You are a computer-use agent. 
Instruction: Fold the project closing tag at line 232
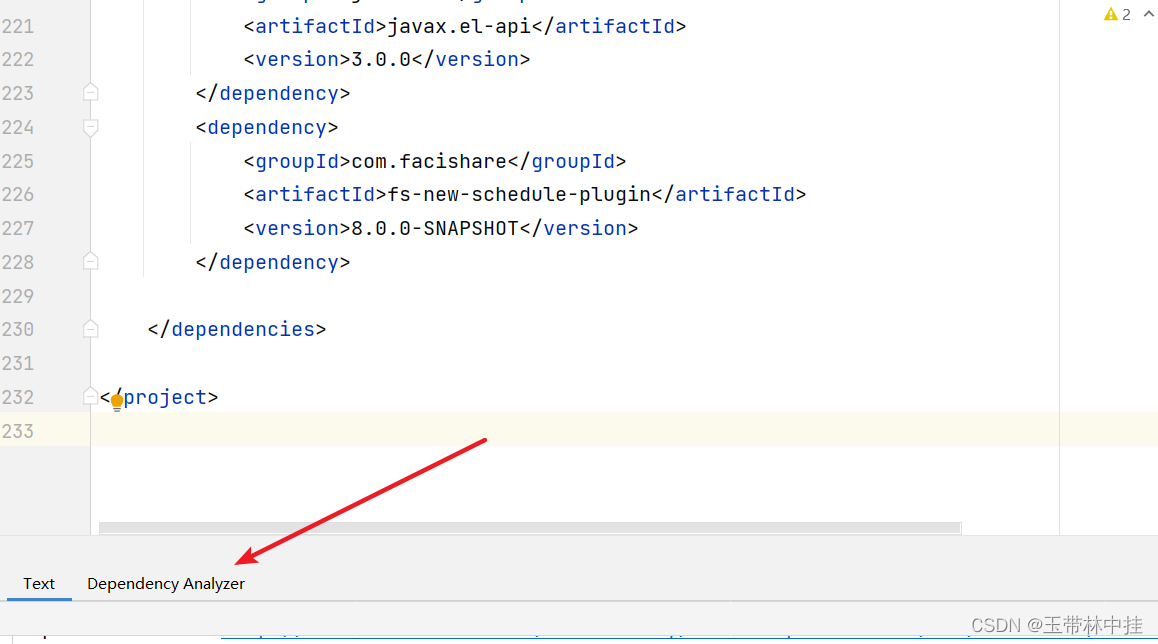point(90,397)
